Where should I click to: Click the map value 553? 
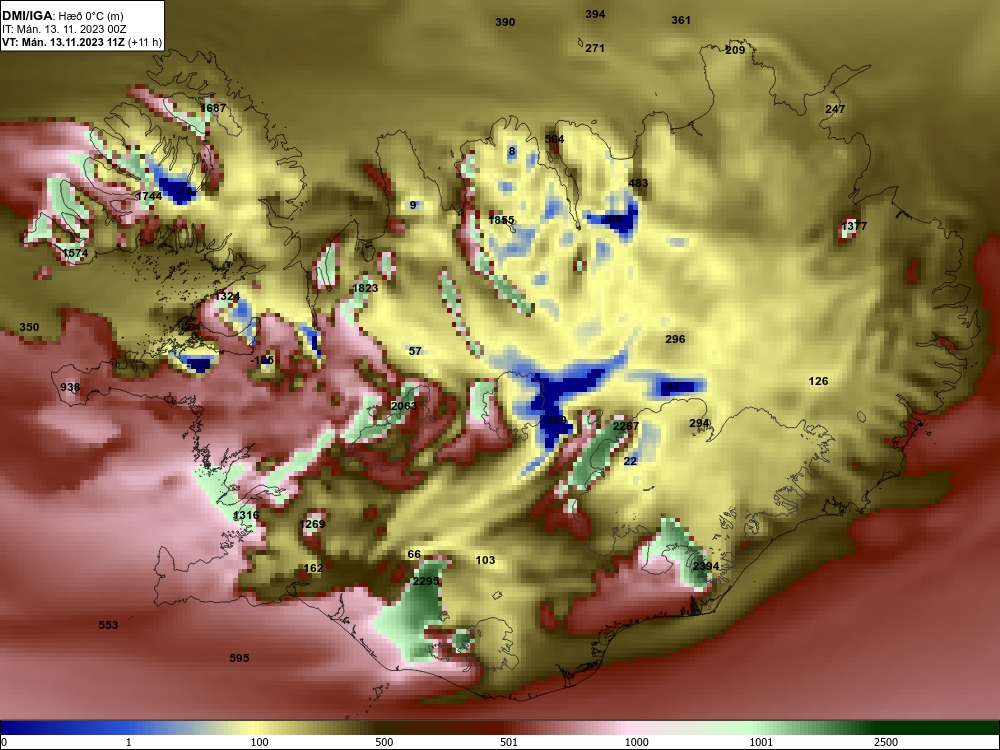tap(108, 625)
